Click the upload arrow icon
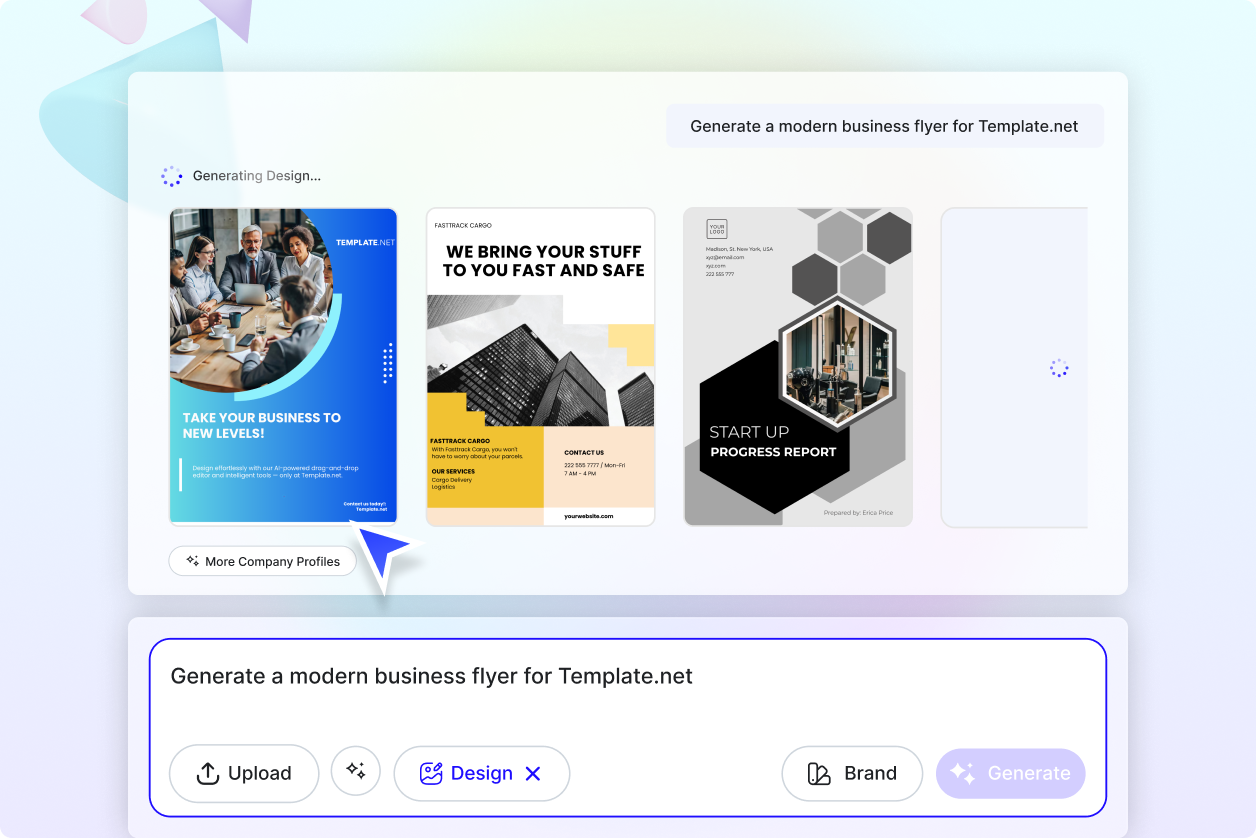Viewport: 1256px width, 838px height. click(x=207, y=773)
